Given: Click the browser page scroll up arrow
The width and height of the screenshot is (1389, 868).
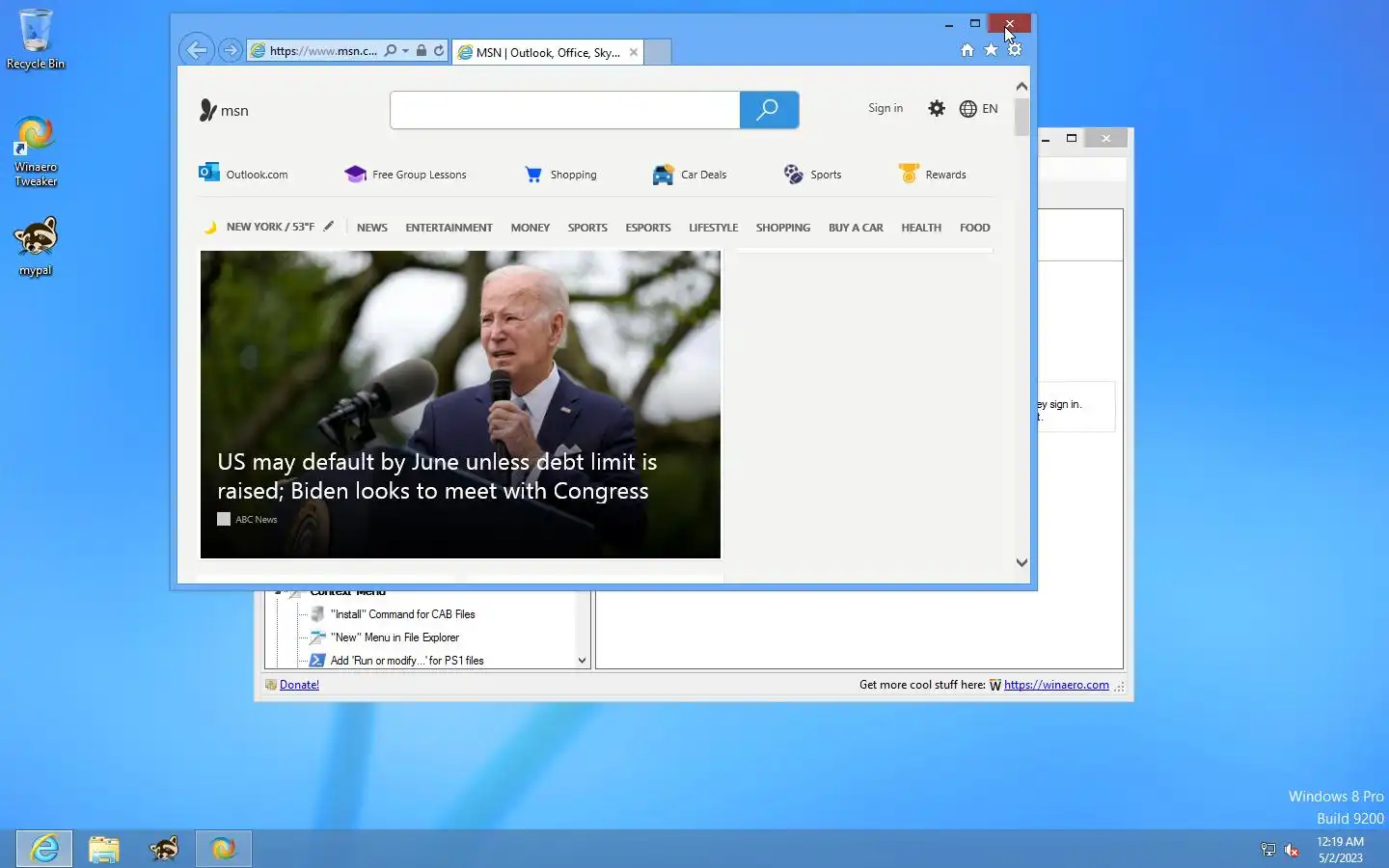Looking at the screenshot, I should (1021, 86).
